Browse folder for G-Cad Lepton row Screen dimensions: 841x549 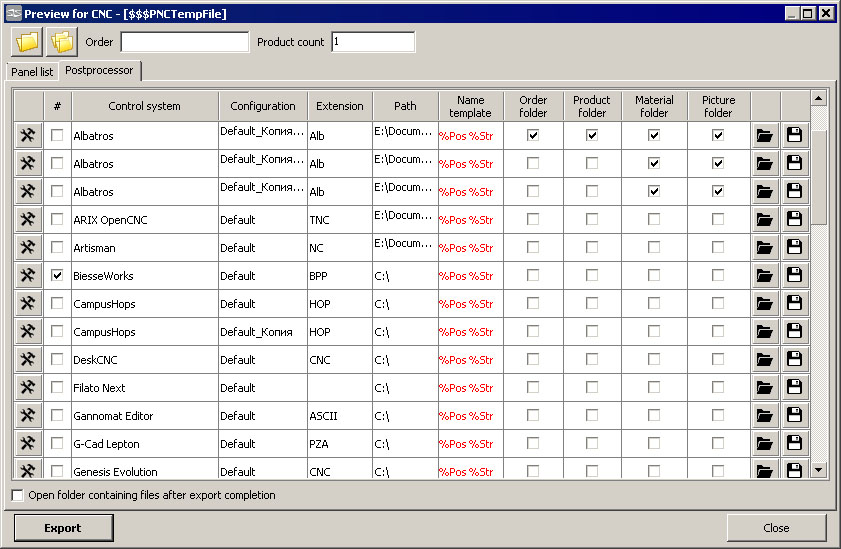point(765,443)
